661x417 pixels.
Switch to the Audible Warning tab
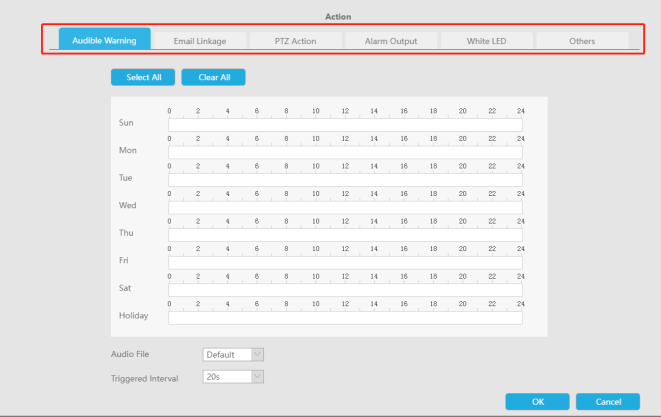pos(104,41)
